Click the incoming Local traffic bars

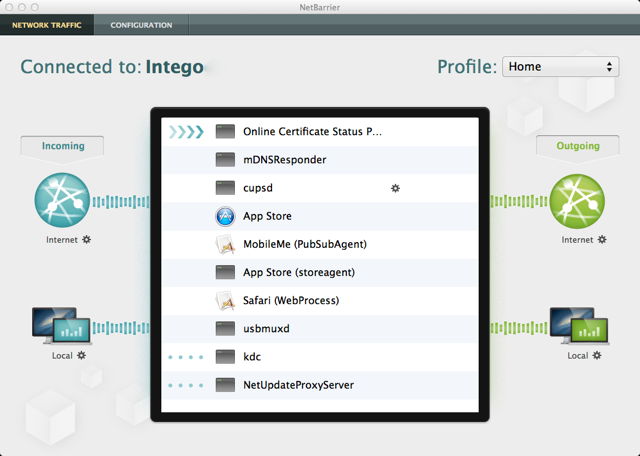(120, 328)
